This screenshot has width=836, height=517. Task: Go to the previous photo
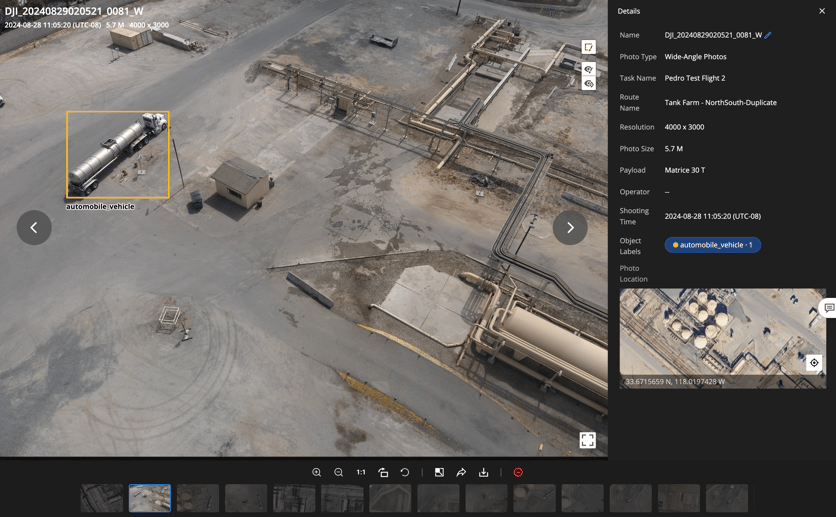(34, 228)
